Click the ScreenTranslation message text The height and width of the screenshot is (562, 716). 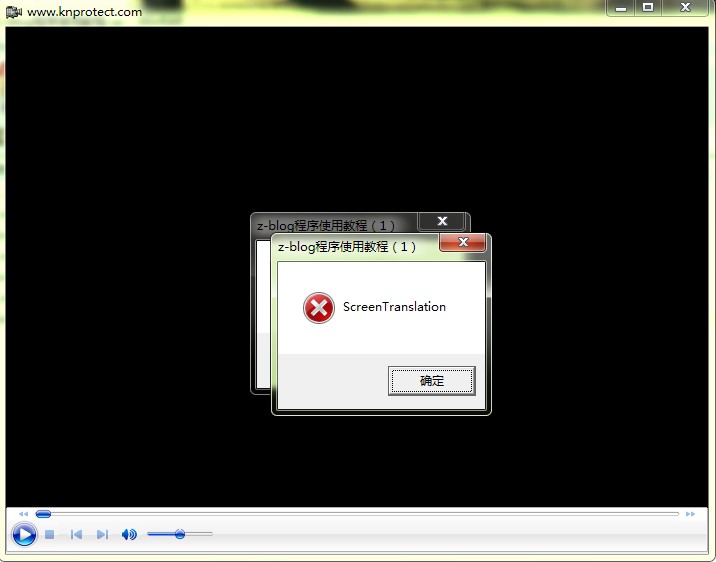[394, 307]
